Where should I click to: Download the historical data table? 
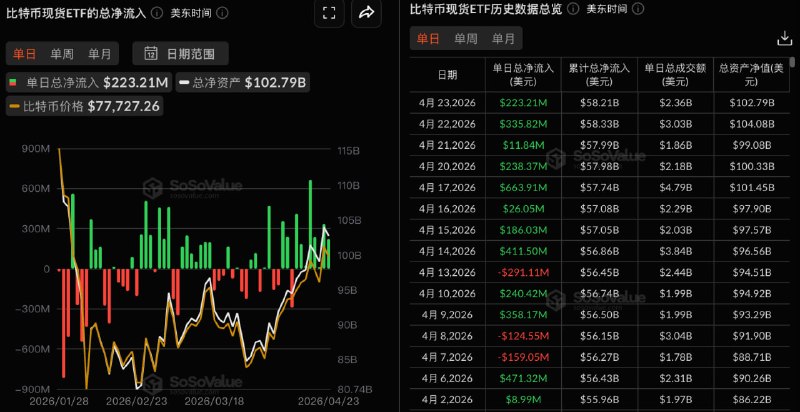pos(783,38)
